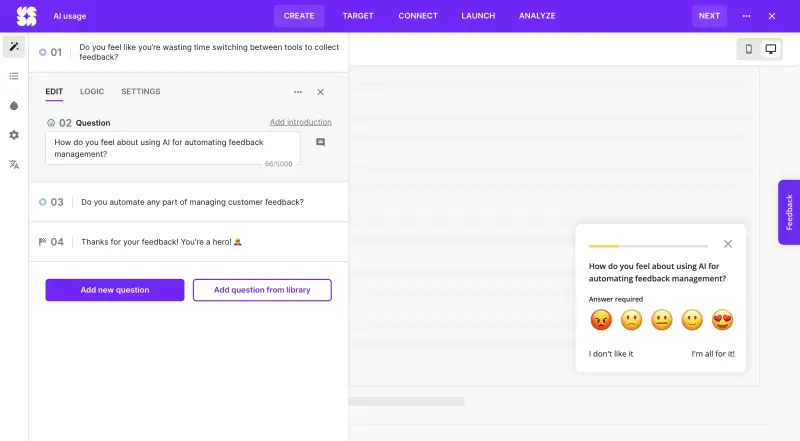
Task: Switch preview to mobile view
Action: pyautogui.click(x=748, y=49)
